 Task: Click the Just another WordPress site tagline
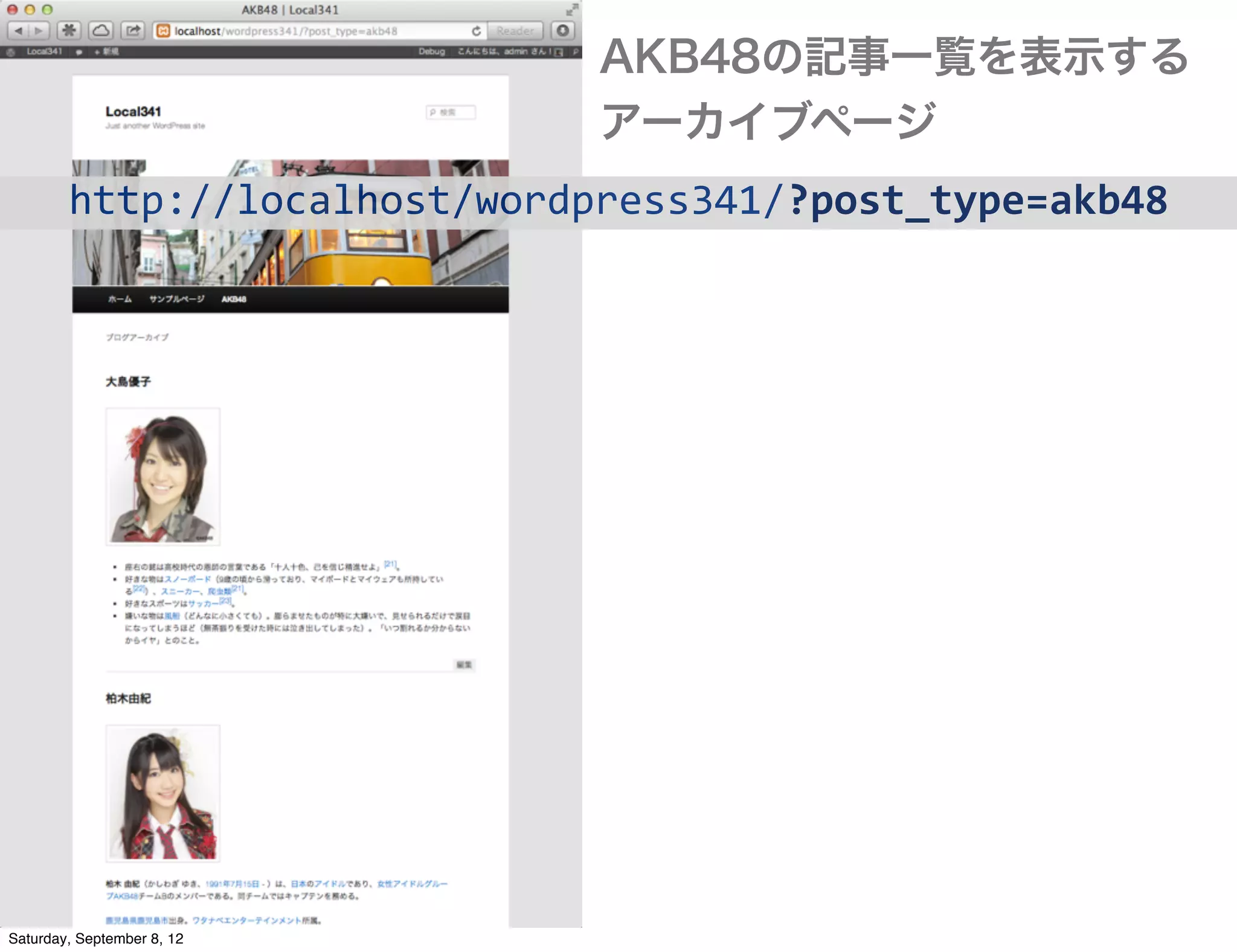pos(155,126)
